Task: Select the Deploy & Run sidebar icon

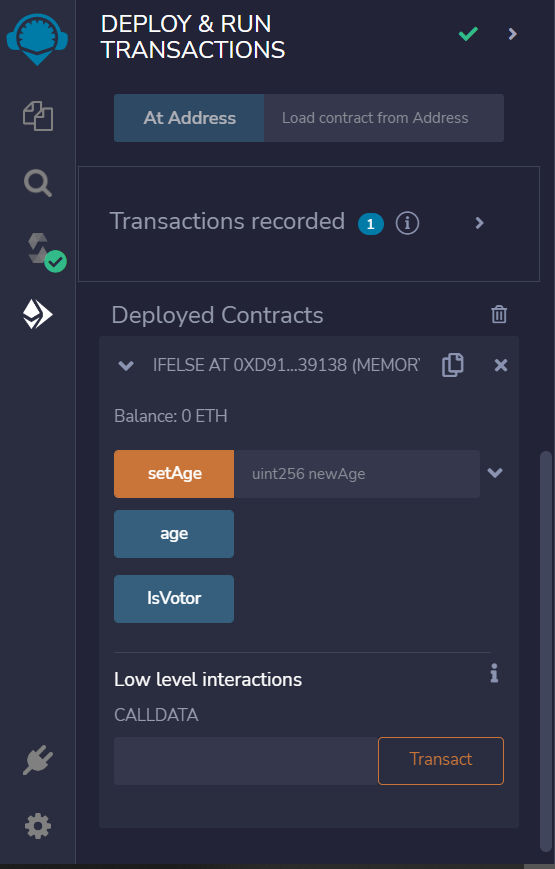Action: [37, 314]
